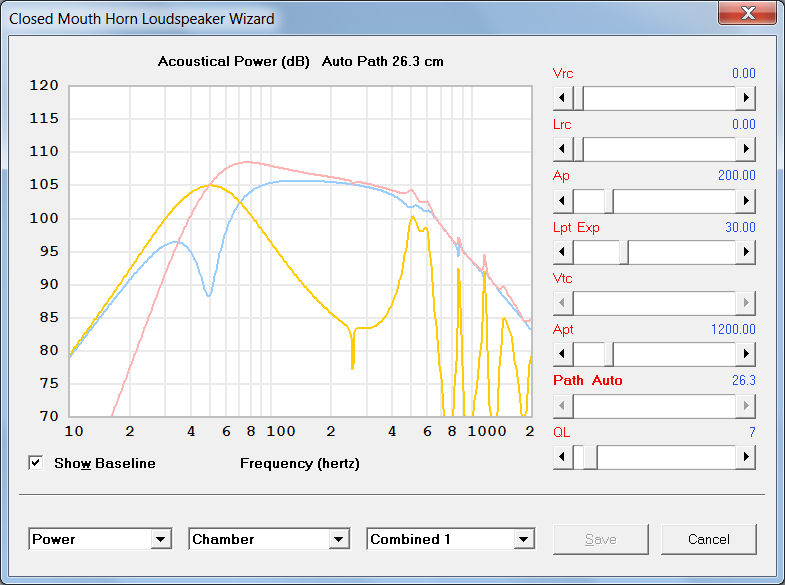The height and width of the screenshot is (585, 785).
Task: Click the Lrc slider left arrow
Action: tap(563, 149)
